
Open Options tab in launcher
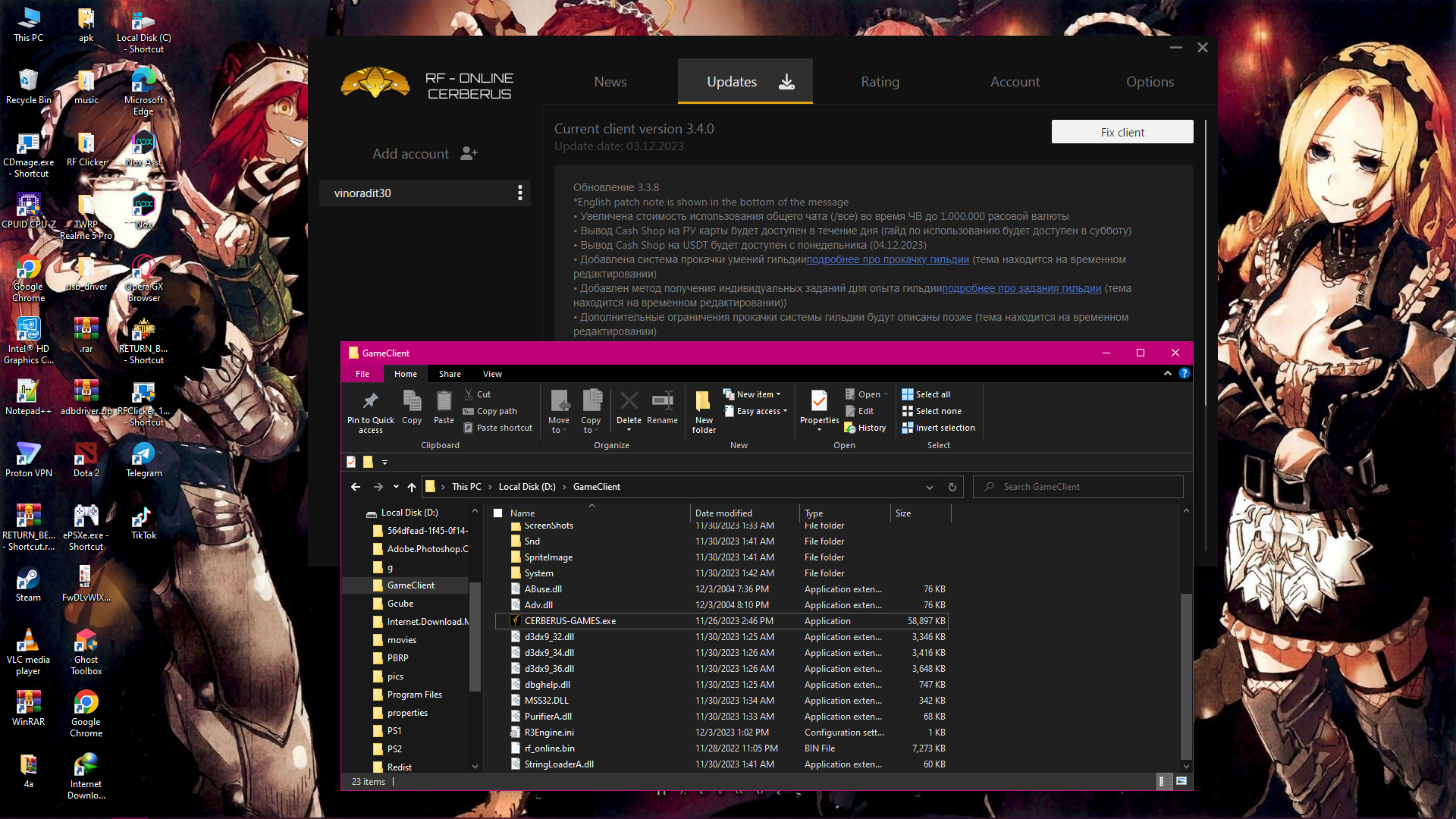pyautogui.click(x=1150, y=81)
